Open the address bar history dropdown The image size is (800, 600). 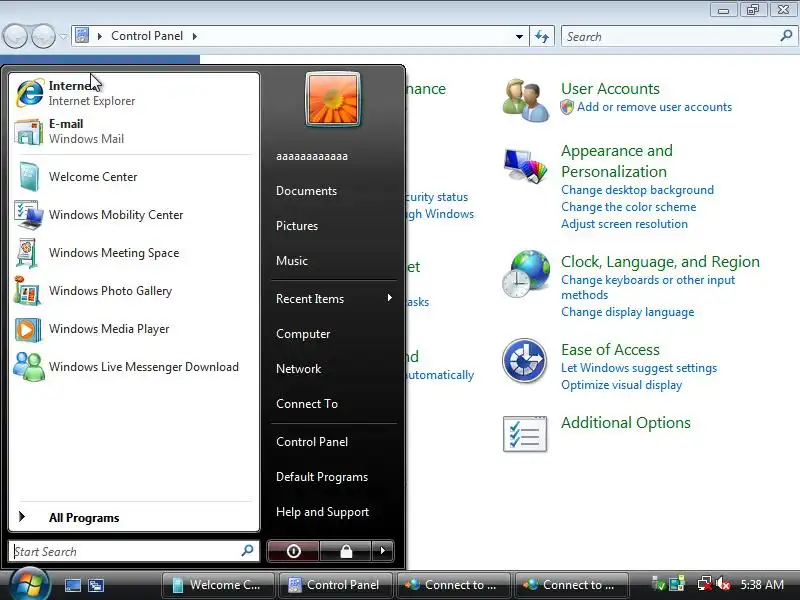(519, 36)
